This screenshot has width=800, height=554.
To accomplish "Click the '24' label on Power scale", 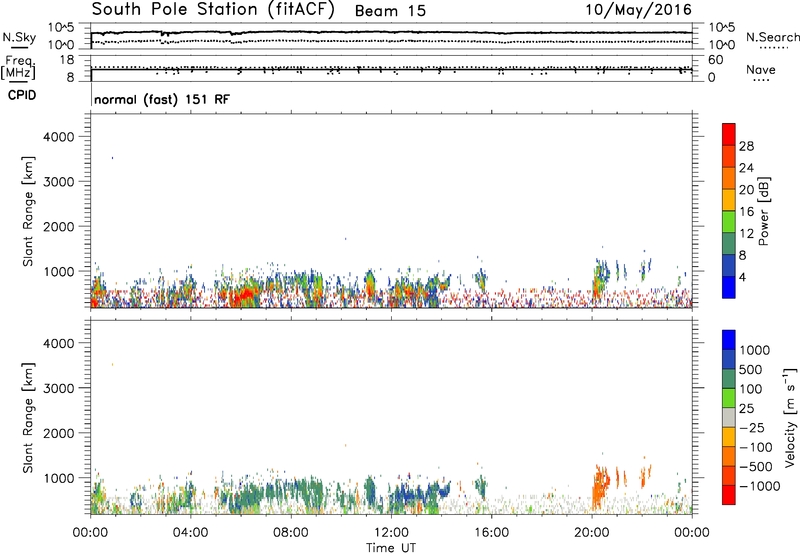I will pos(746,168).
